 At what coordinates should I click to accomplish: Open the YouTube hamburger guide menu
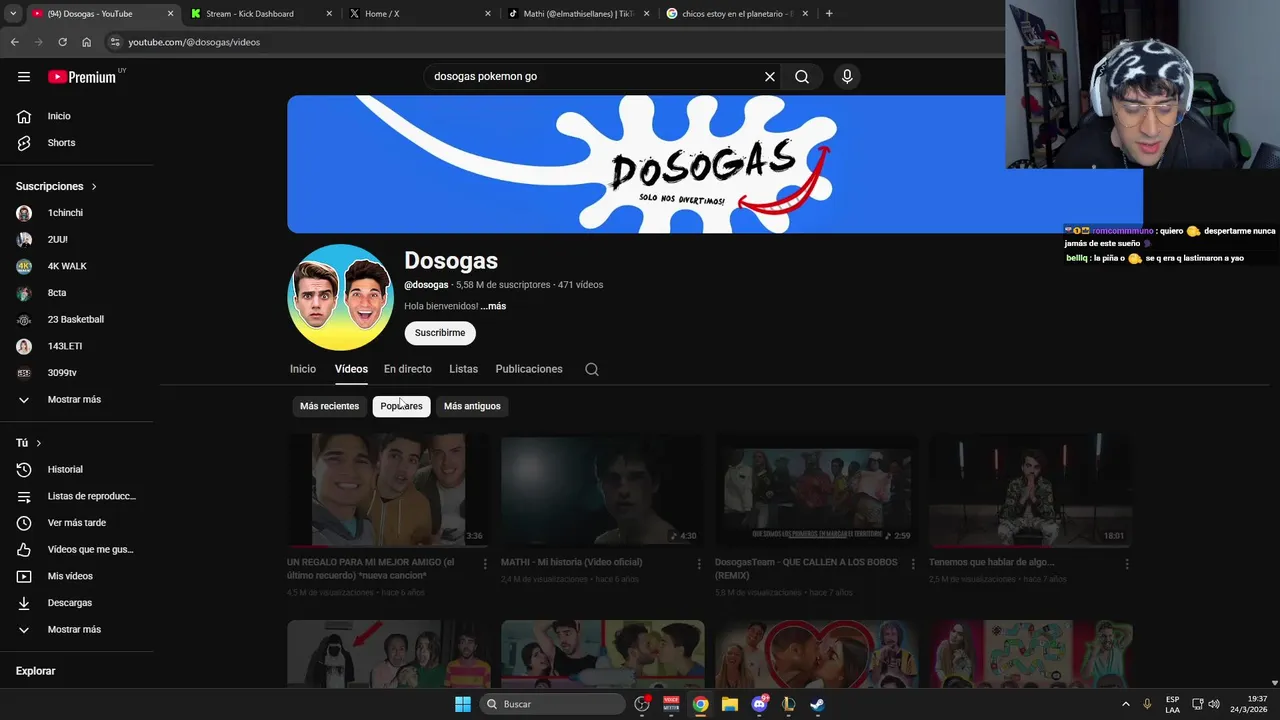24,76
